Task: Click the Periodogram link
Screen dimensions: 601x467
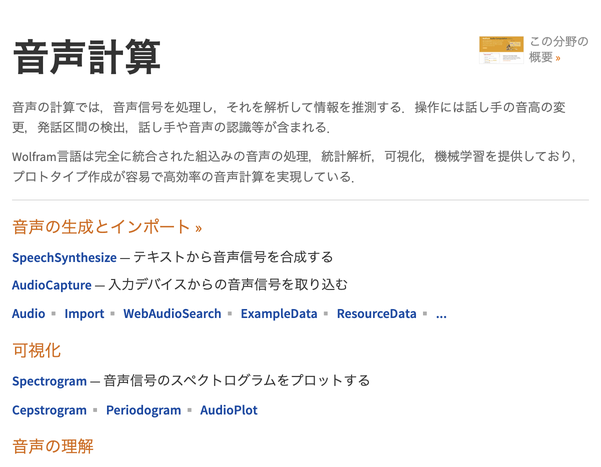Action: tap(143, 410)
